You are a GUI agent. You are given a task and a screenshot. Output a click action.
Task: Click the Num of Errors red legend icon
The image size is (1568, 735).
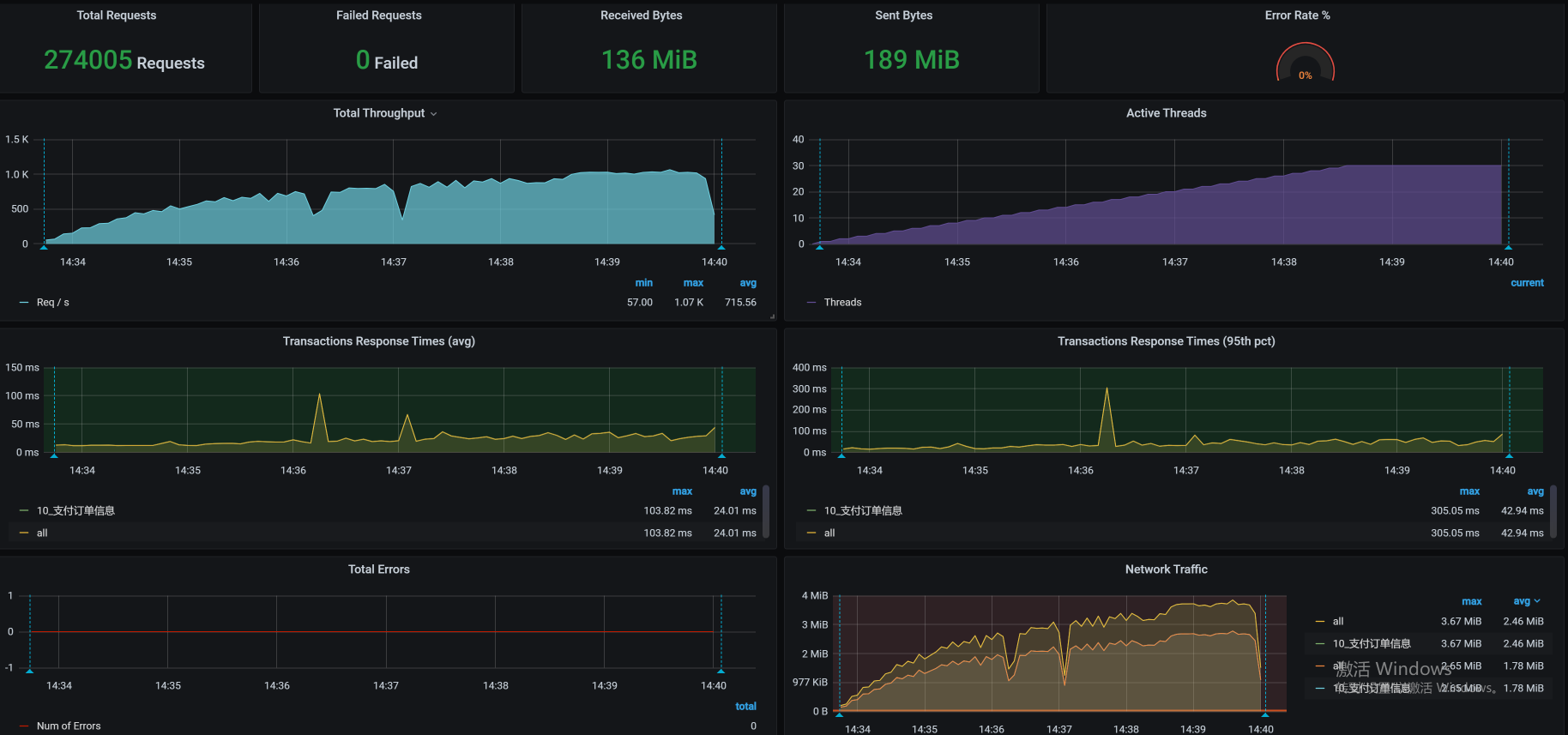tap(24, 726)
